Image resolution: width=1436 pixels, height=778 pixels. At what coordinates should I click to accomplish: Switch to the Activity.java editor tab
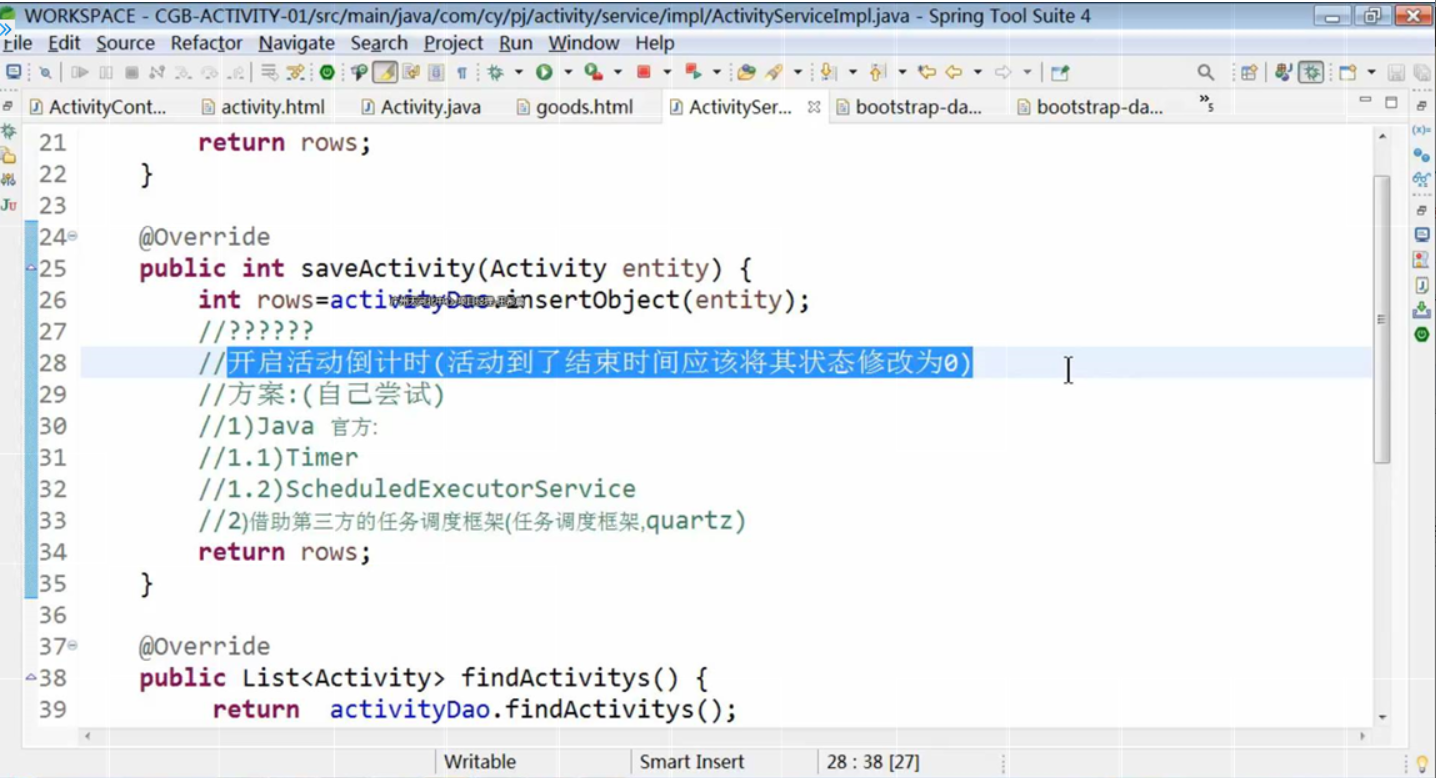421,107
